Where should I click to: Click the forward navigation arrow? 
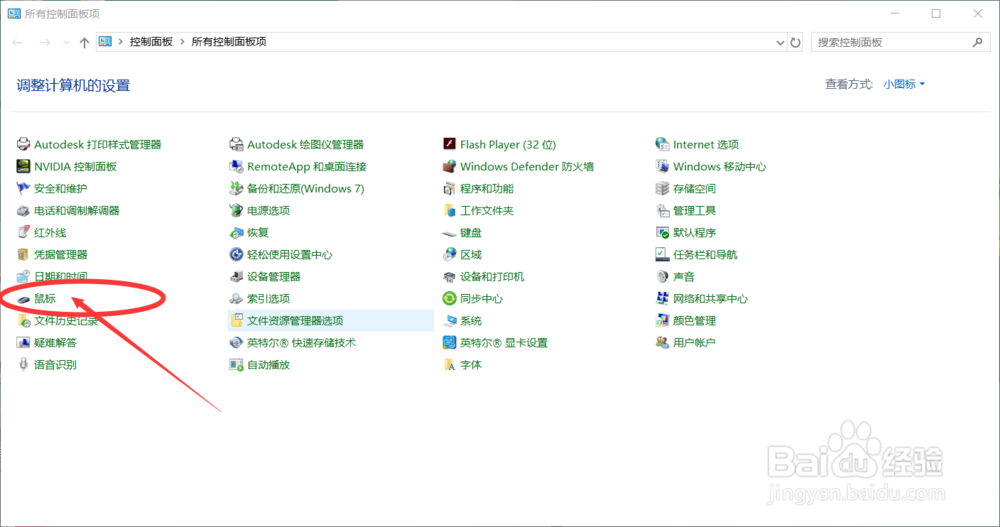(45, 43)
